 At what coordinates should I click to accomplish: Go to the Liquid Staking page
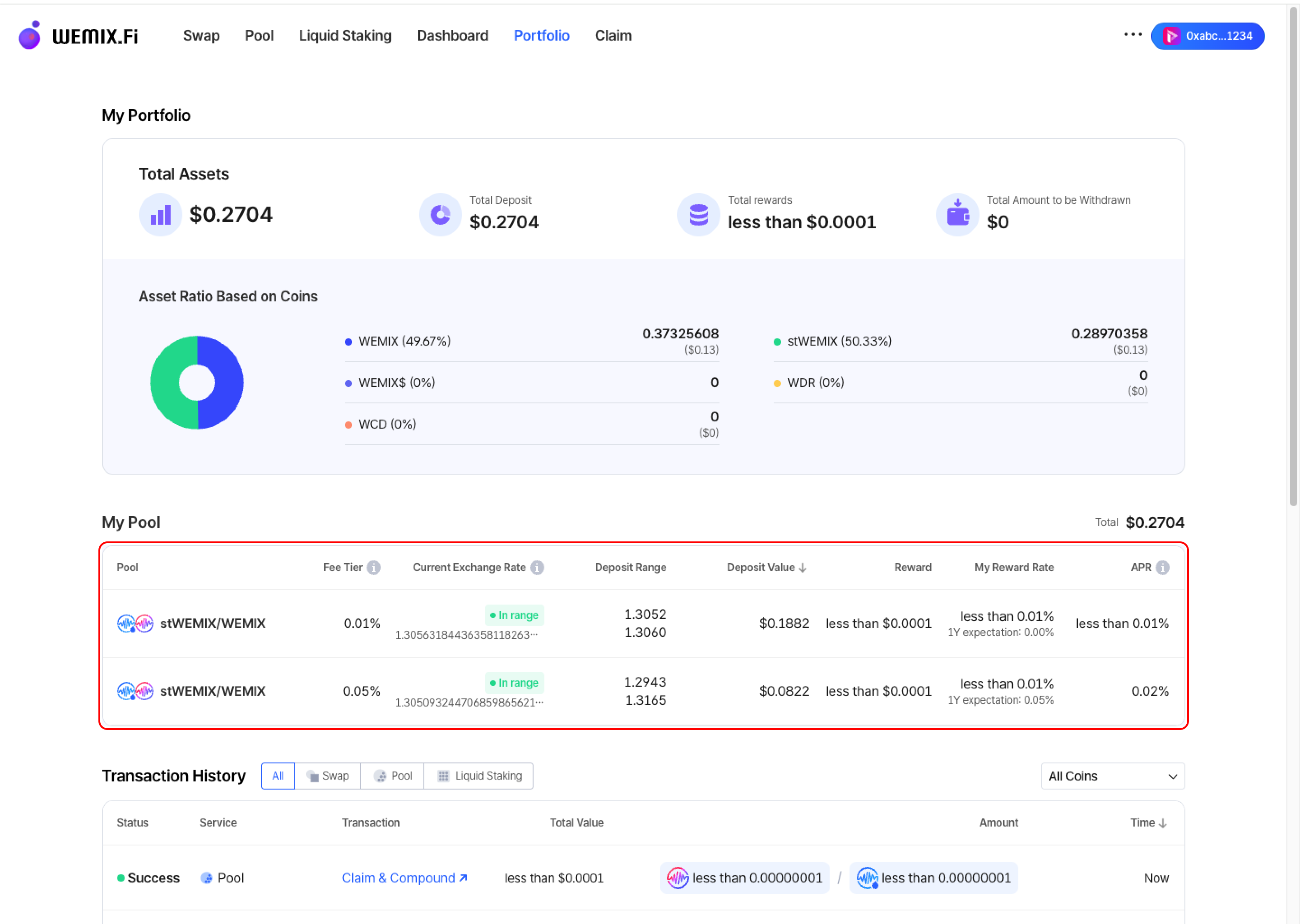pos(345,36)
